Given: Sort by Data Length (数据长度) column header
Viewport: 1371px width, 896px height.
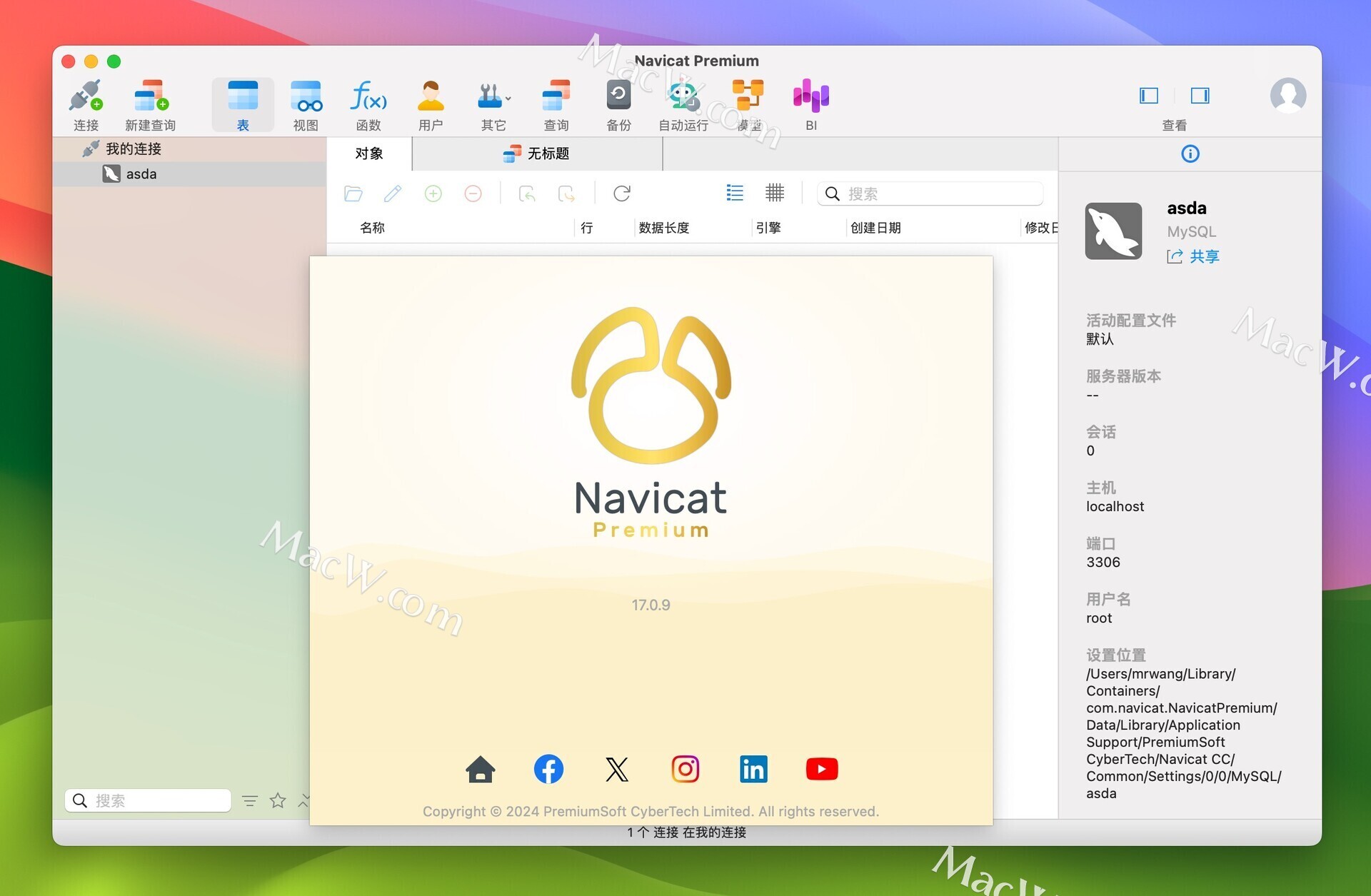Looking at the screenshot, I should 664,228.
